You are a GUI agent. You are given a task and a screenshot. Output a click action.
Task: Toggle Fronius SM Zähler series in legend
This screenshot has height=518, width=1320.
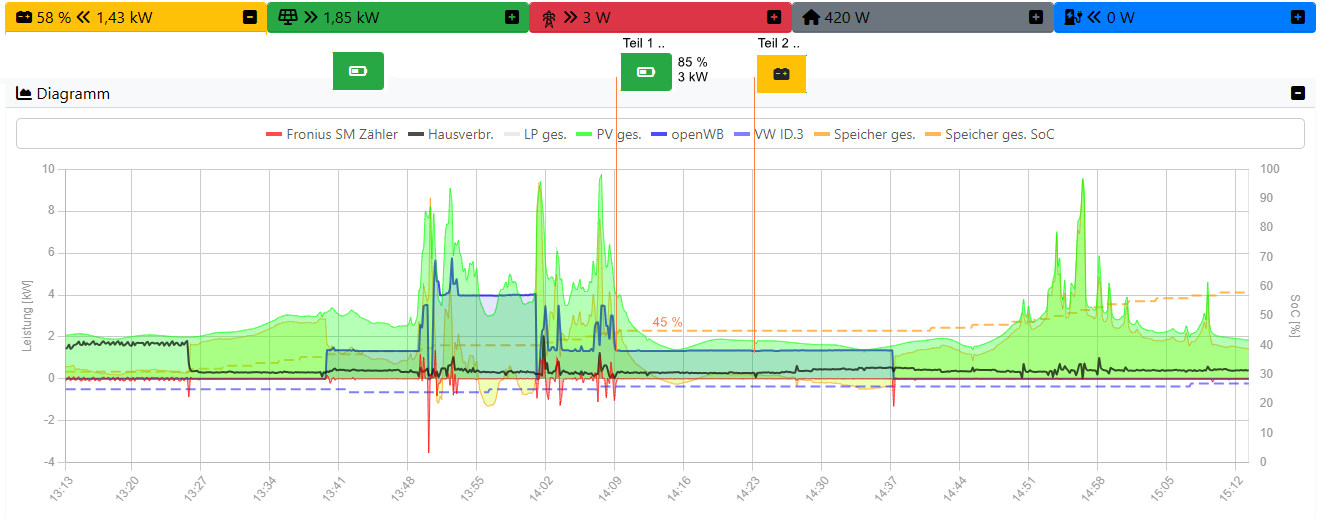(331, 134)
